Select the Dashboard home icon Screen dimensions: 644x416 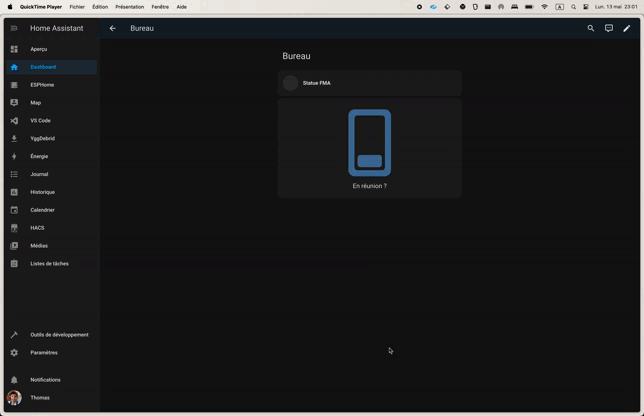pyautogui.click(x=14, y=67)
